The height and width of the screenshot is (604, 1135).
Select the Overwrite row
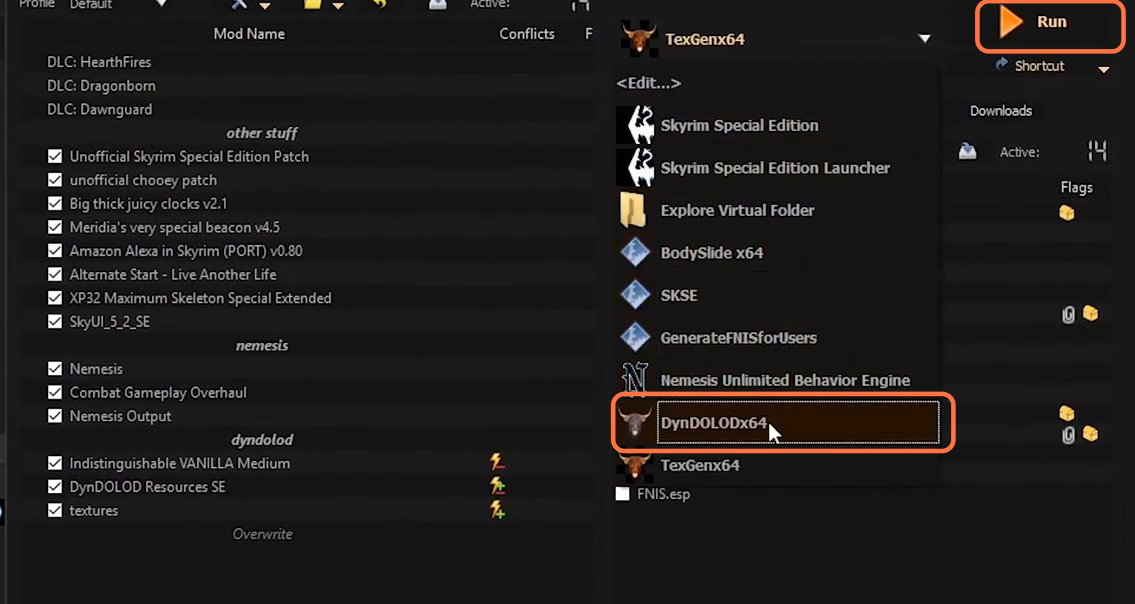click(262, 534)
